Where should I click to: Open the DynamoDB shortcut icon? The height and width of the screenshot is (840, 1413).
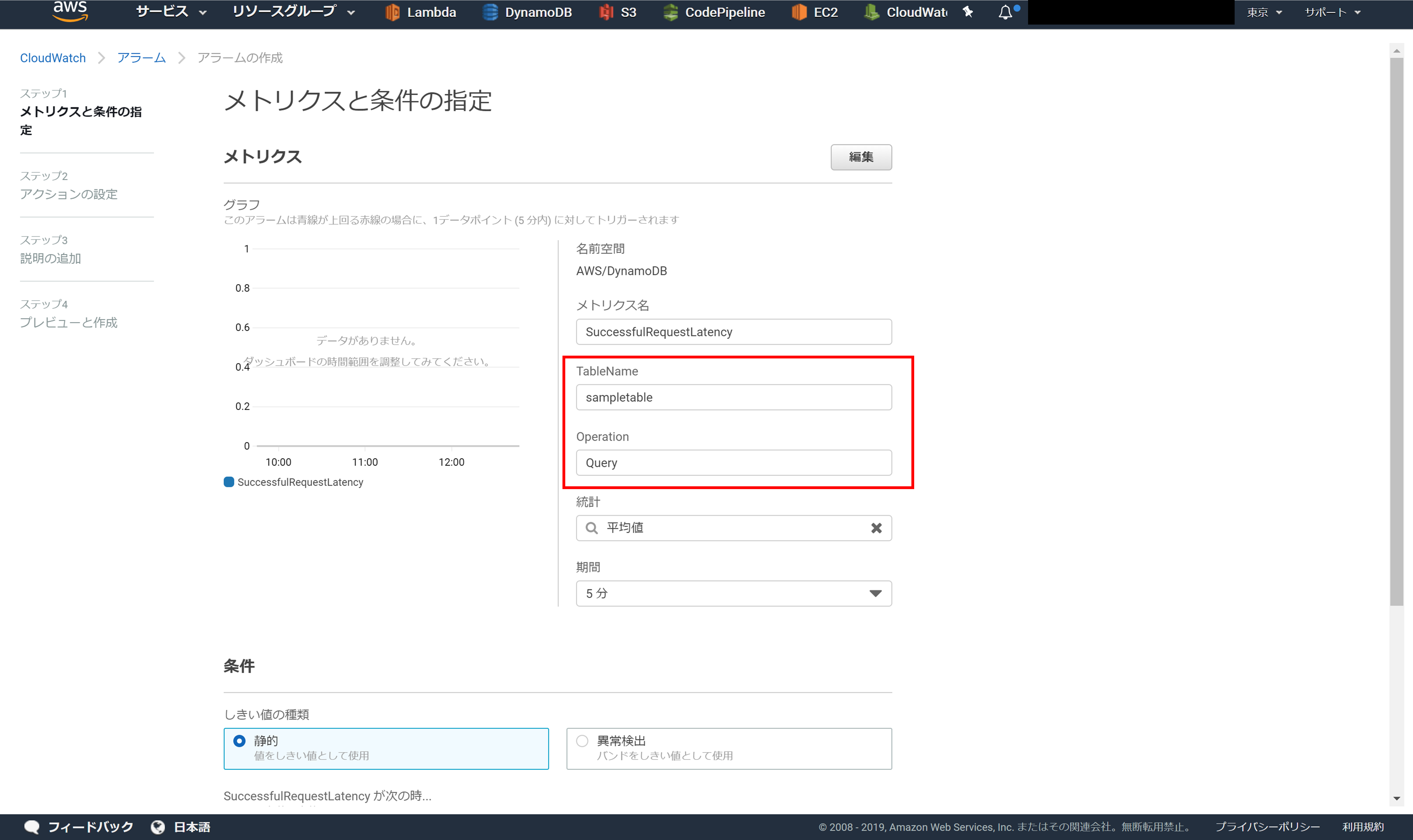(x=490, y=13)
